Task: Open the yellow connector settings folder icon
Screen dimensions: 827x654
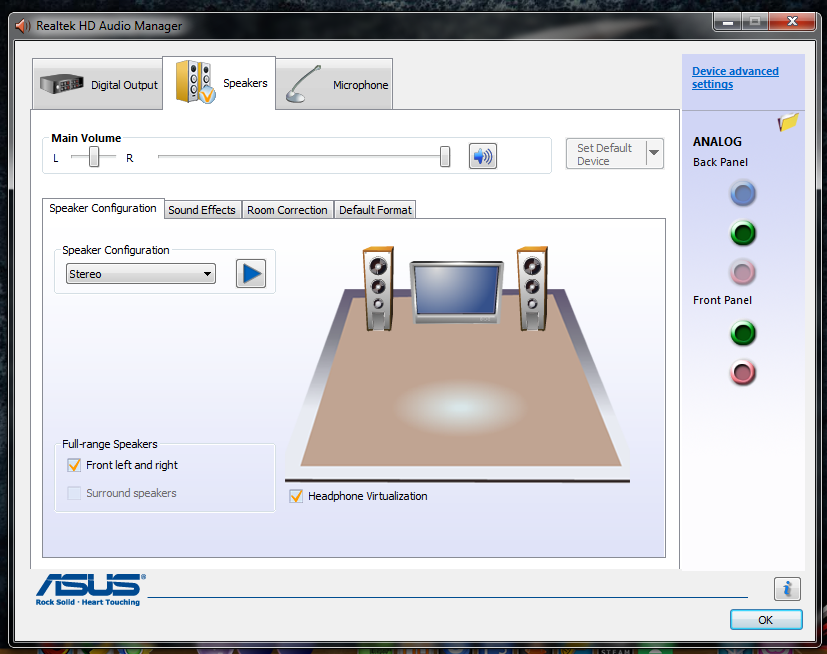Action: pyautogui.click(x=788, y=122)
